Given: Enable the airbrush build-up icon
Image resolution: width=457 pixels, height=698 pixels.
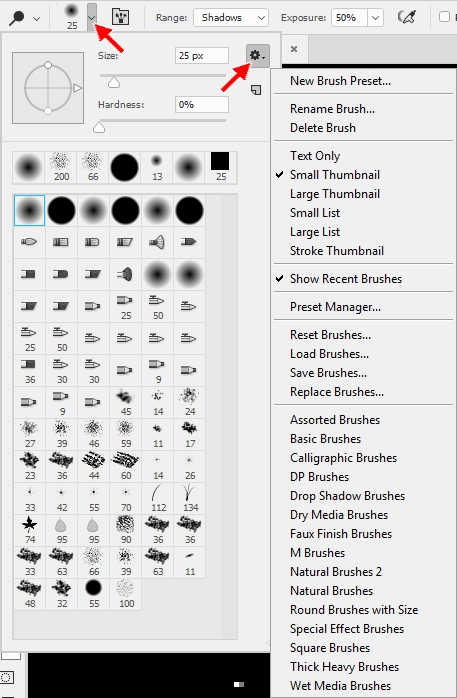Looking at the screenshot, I should point(406,17).
